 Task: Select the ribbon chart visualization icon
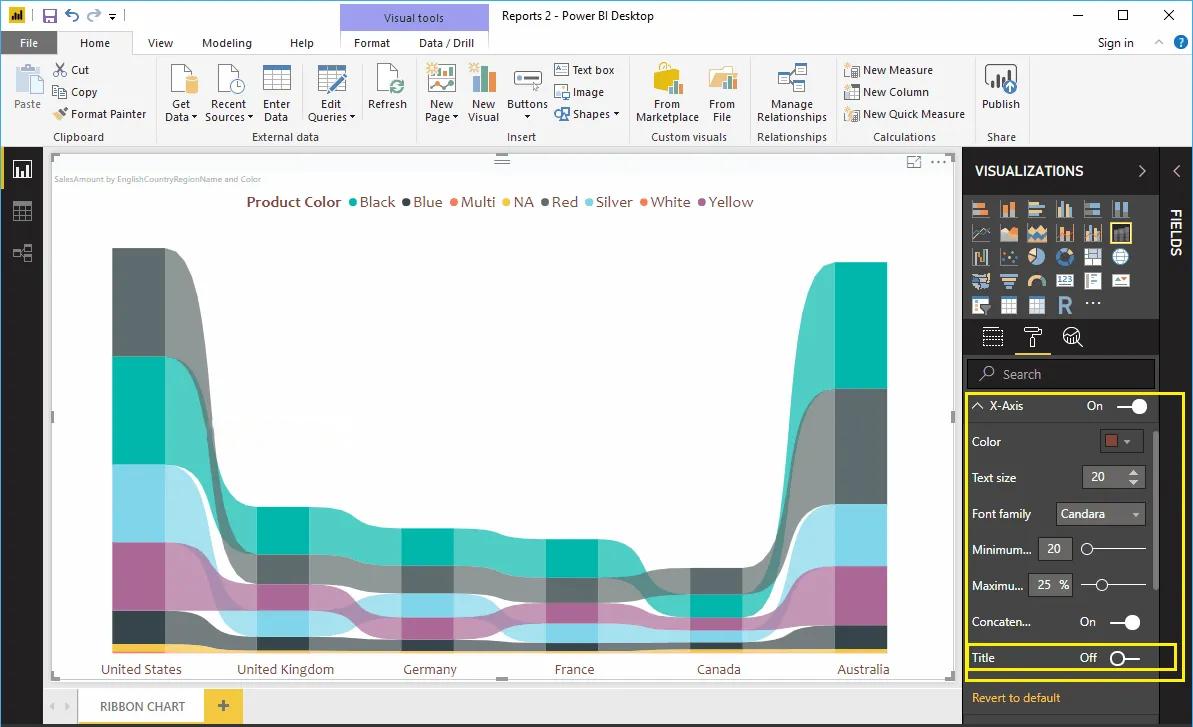(x=1121, y=233)
